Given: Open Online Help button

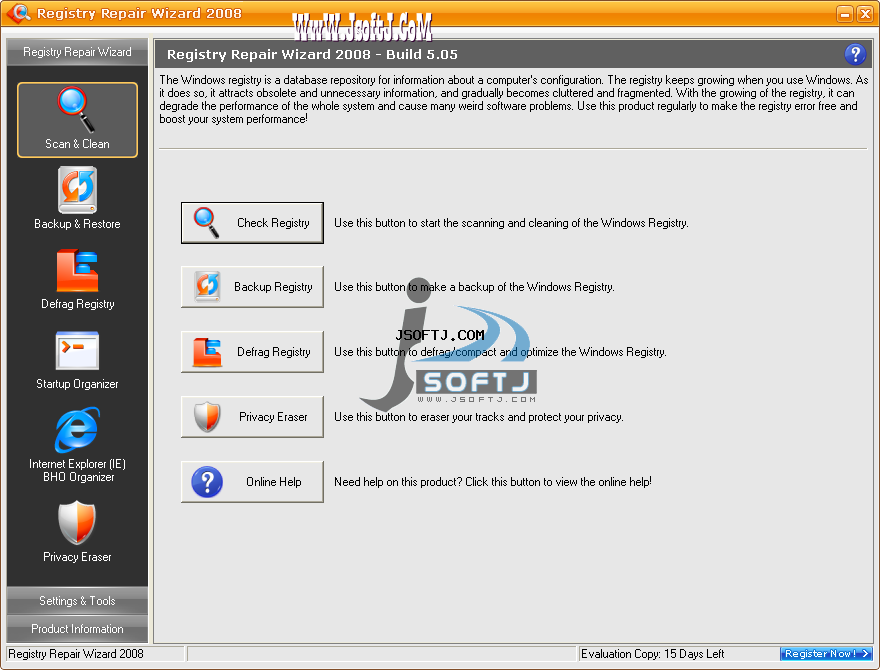Looking at the screenshot, I should point(252,482).
